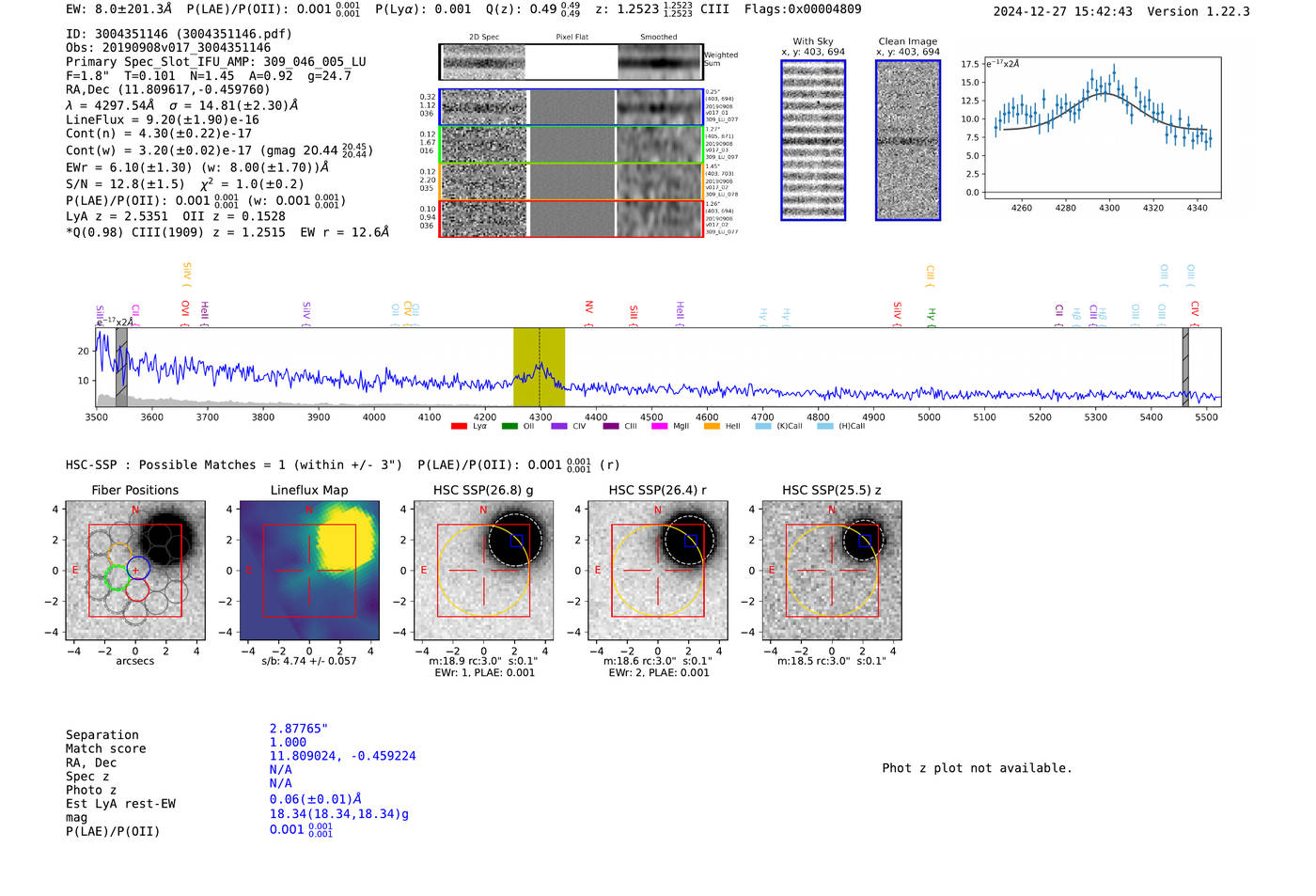Click the "s/b: 4.74 +/- 0.057" caption

pyautogui.click(x=309, y=661)
